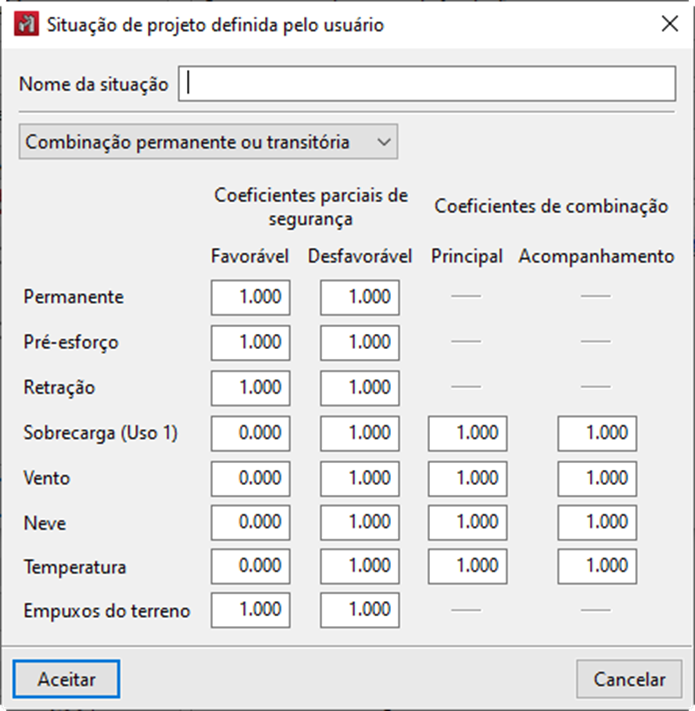Edit Empuxos do terreno Desfavorável value
695x711 pixels.
360,610
